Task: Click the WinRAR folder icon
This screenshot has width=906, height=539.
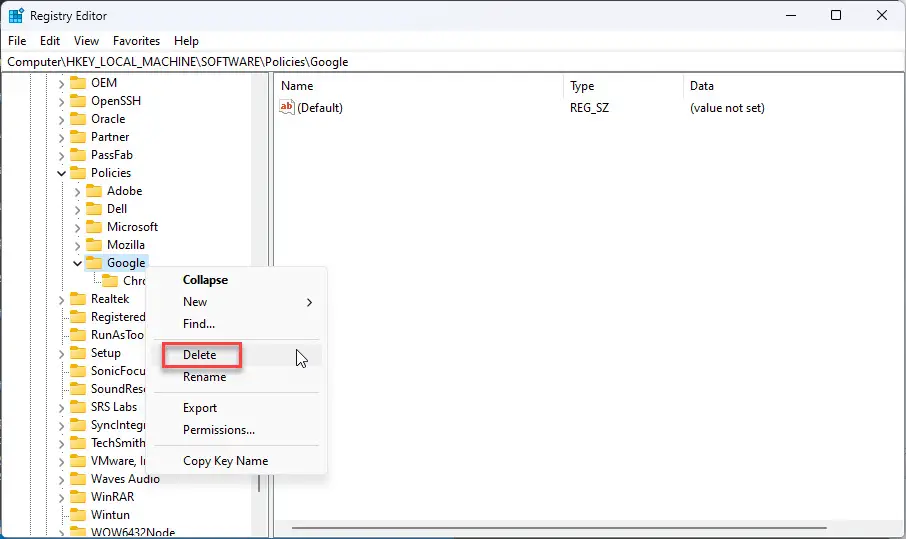Action: (78, 497)
